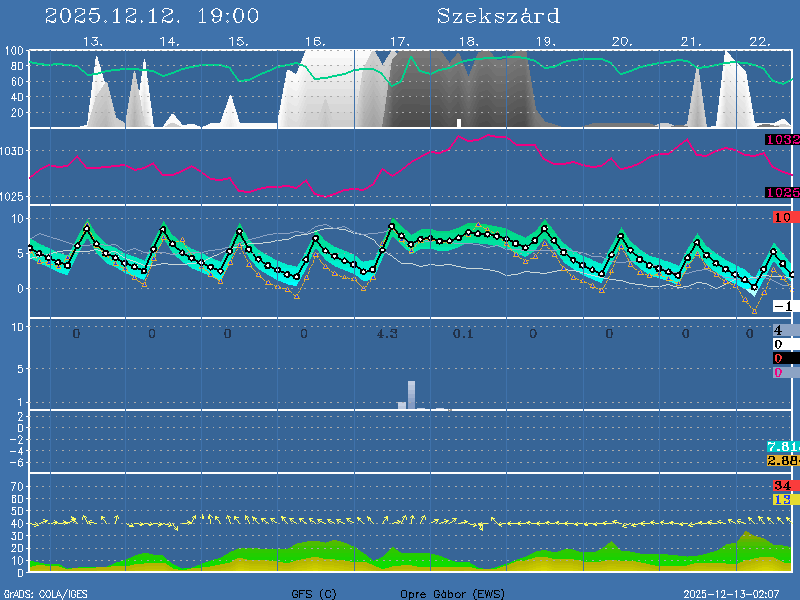Click the 0.1 precipitation total value
The image size is (800, 600).
click(463, 333)
